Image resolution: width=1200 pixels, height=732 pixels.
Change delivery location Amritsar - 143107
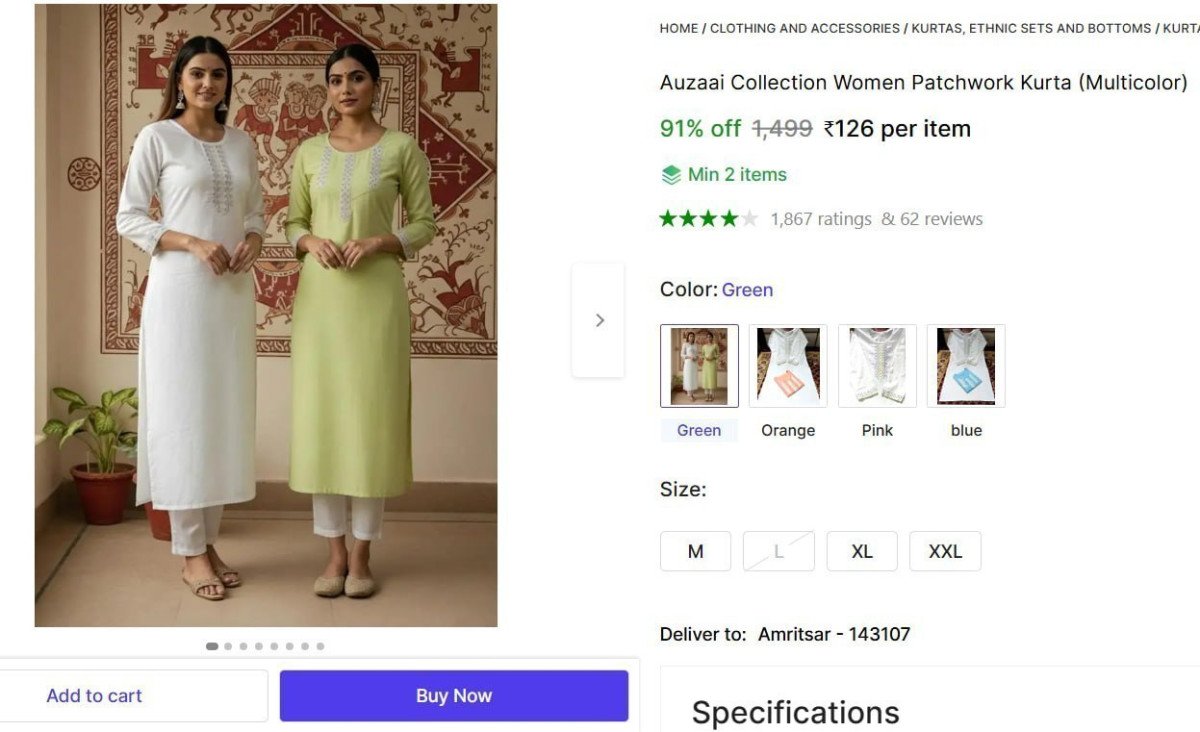pos(833,634)
